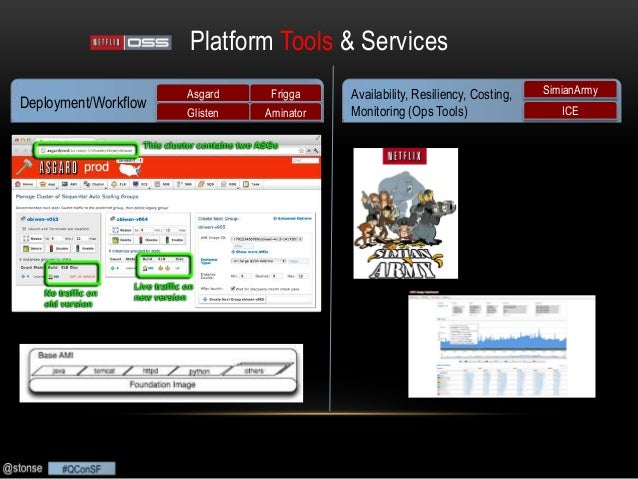
Task: Click Delete in the obiwan-v064 panel
Action: click(x=122, y=240)
